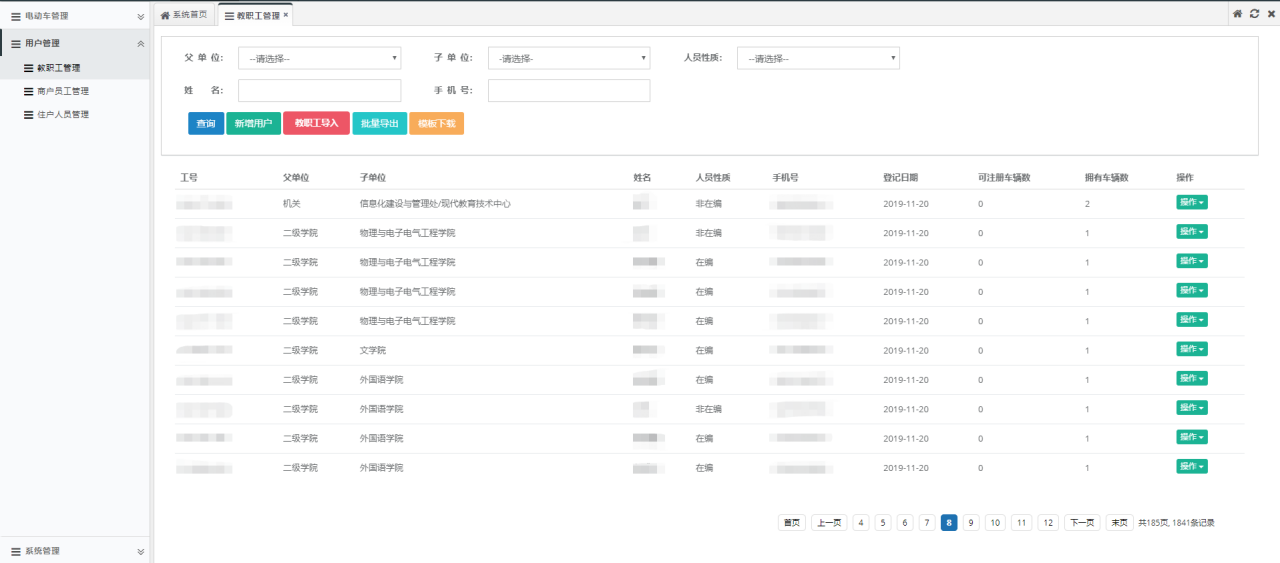This screenshot has width=1280, height=563.
Task: Click the home icon in top-right toolbar
Action: pos(1237,14)
